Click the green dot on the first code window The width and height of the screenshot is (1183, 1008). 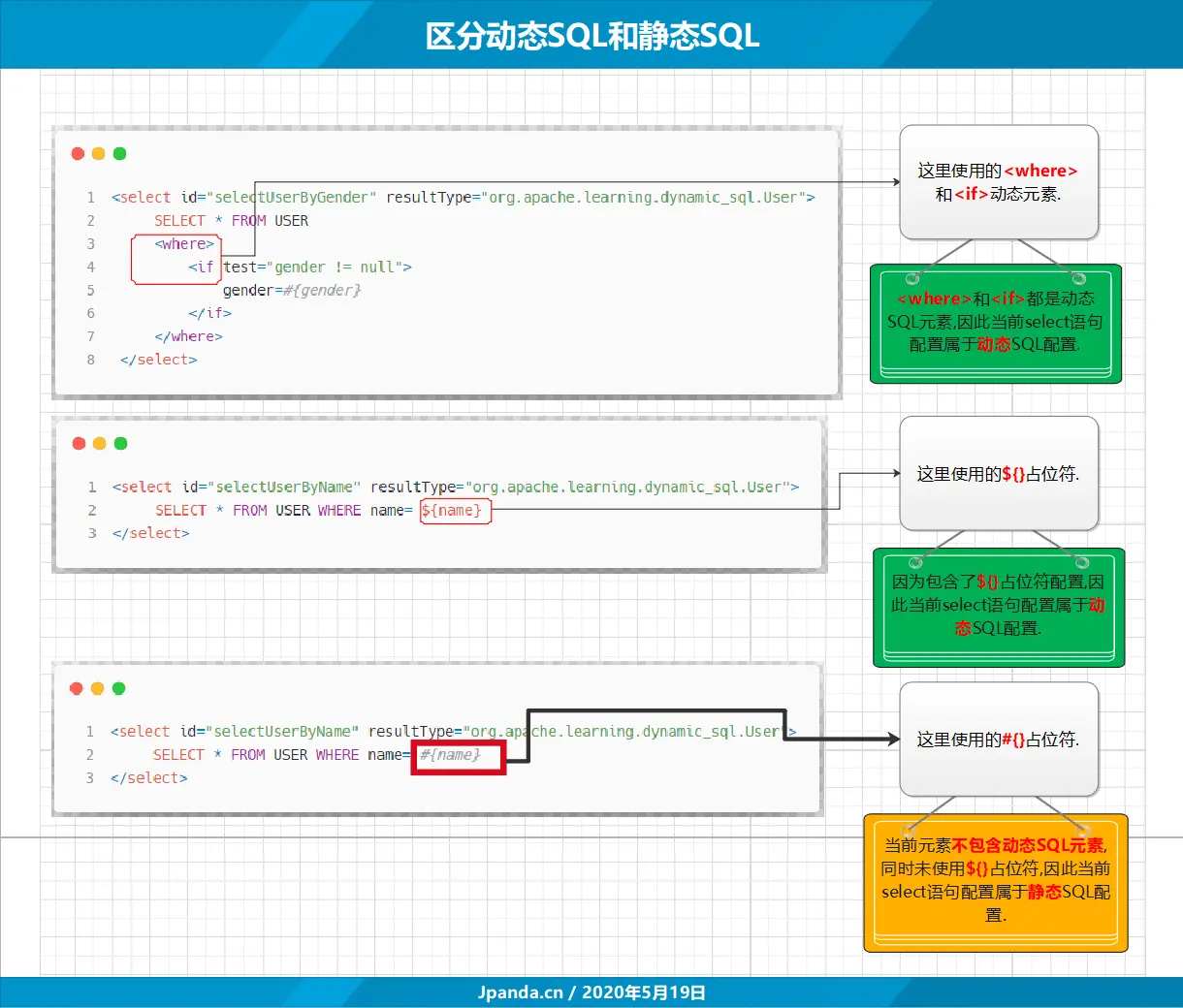[x=120, y=153]
